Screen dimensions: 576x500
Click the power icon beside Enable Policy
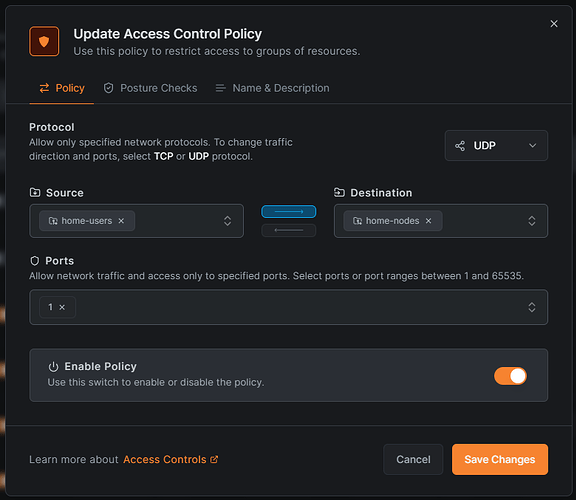(x=54, y=367)
